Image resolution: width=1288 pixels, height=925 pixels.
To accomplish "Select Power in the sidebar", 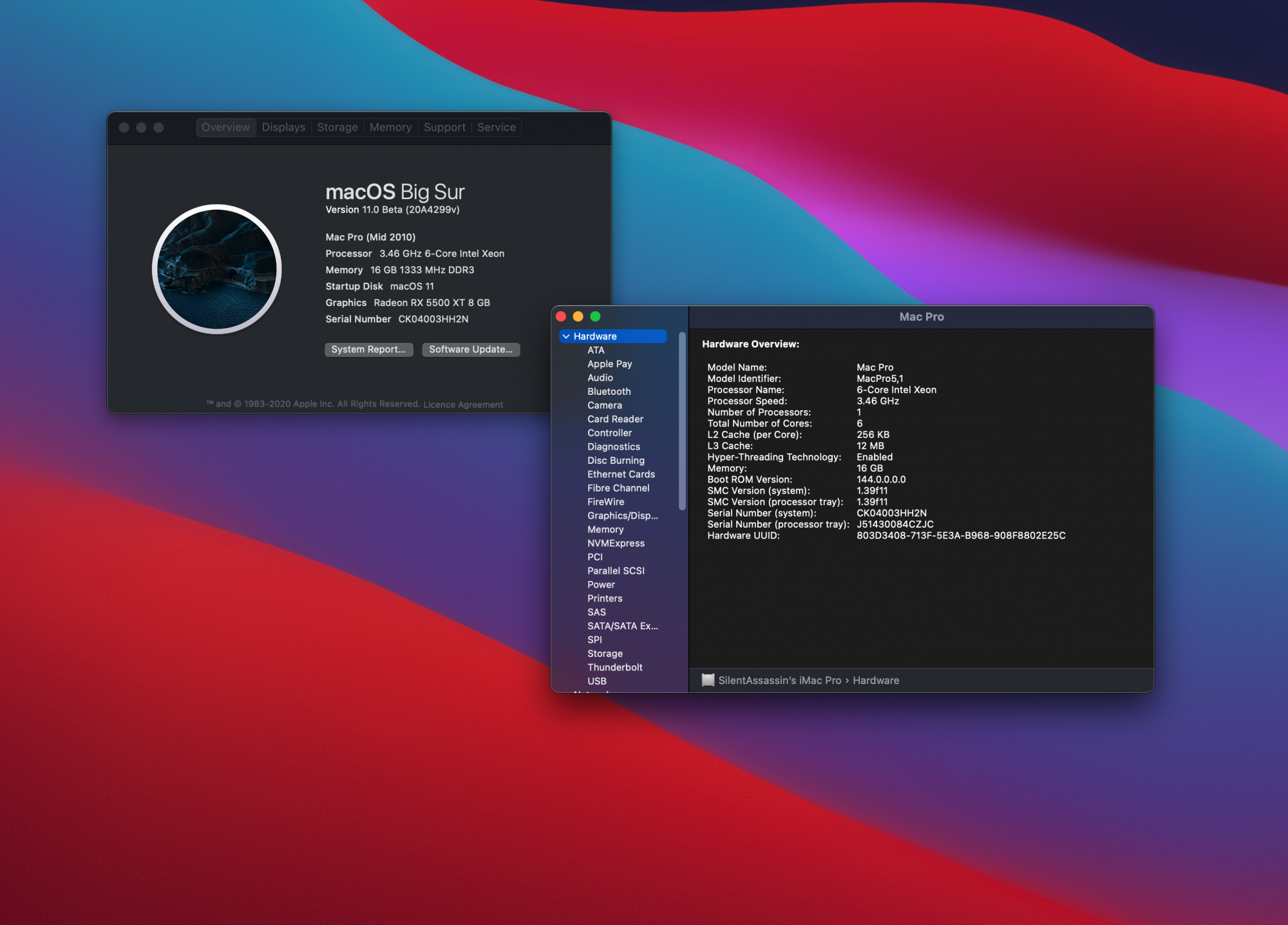I will (x=601, y=585).
